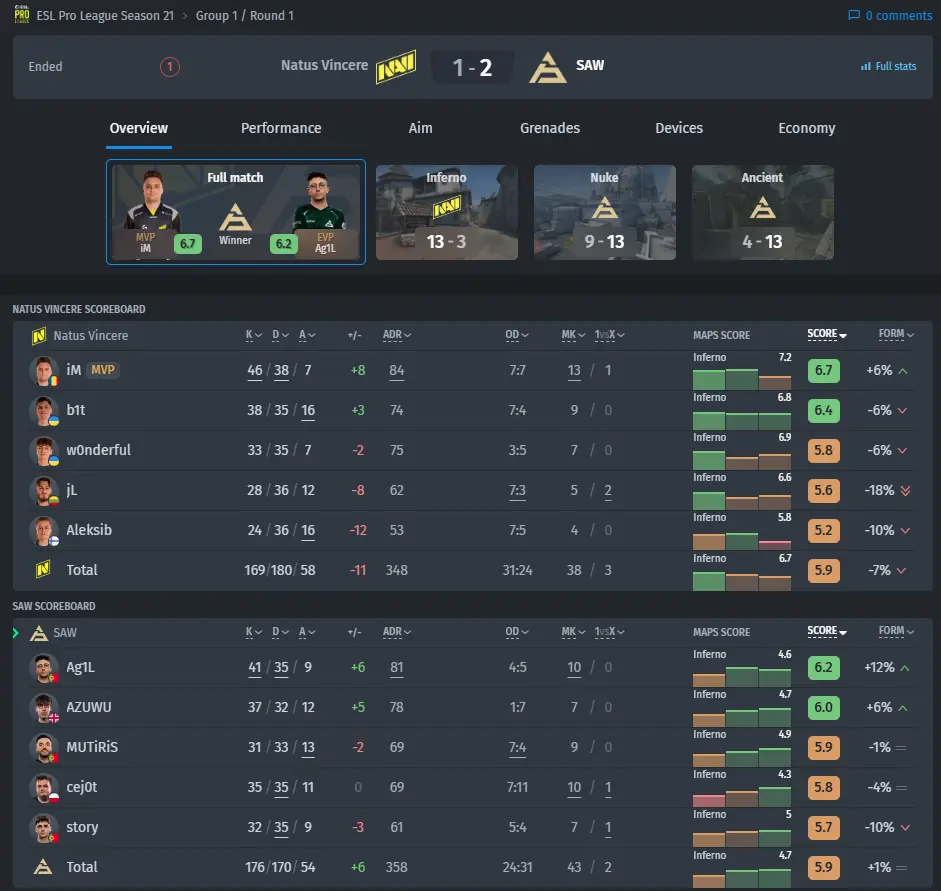The width and height of the screenshot is (941, 891).
Task: Sort Natus Vincere scoreboard by MK
Action: click(573, 335)
